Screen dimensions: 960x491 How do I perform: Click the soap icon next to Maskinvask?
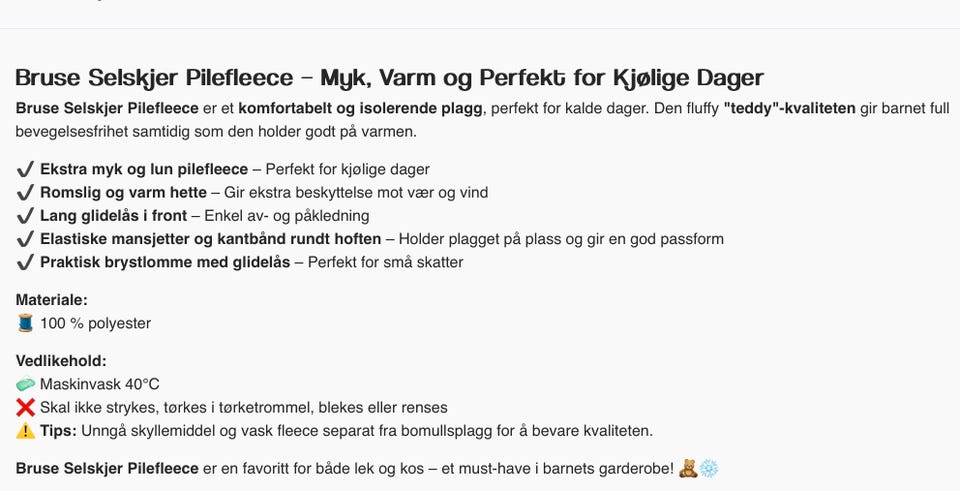pyautogui.click(x=25, y=384)
